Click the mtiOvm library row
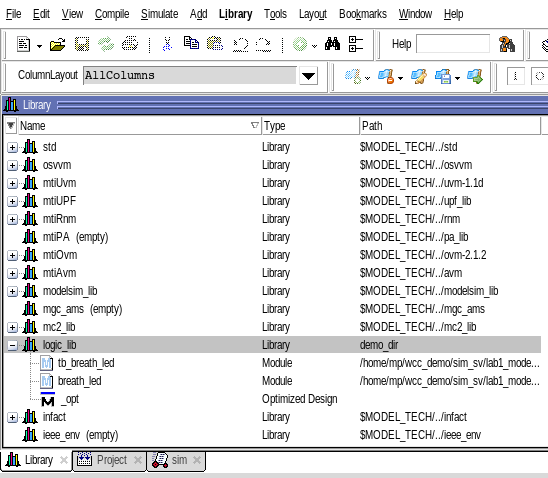The height and width of the screenshot is (478, 548). coord(273,255)
